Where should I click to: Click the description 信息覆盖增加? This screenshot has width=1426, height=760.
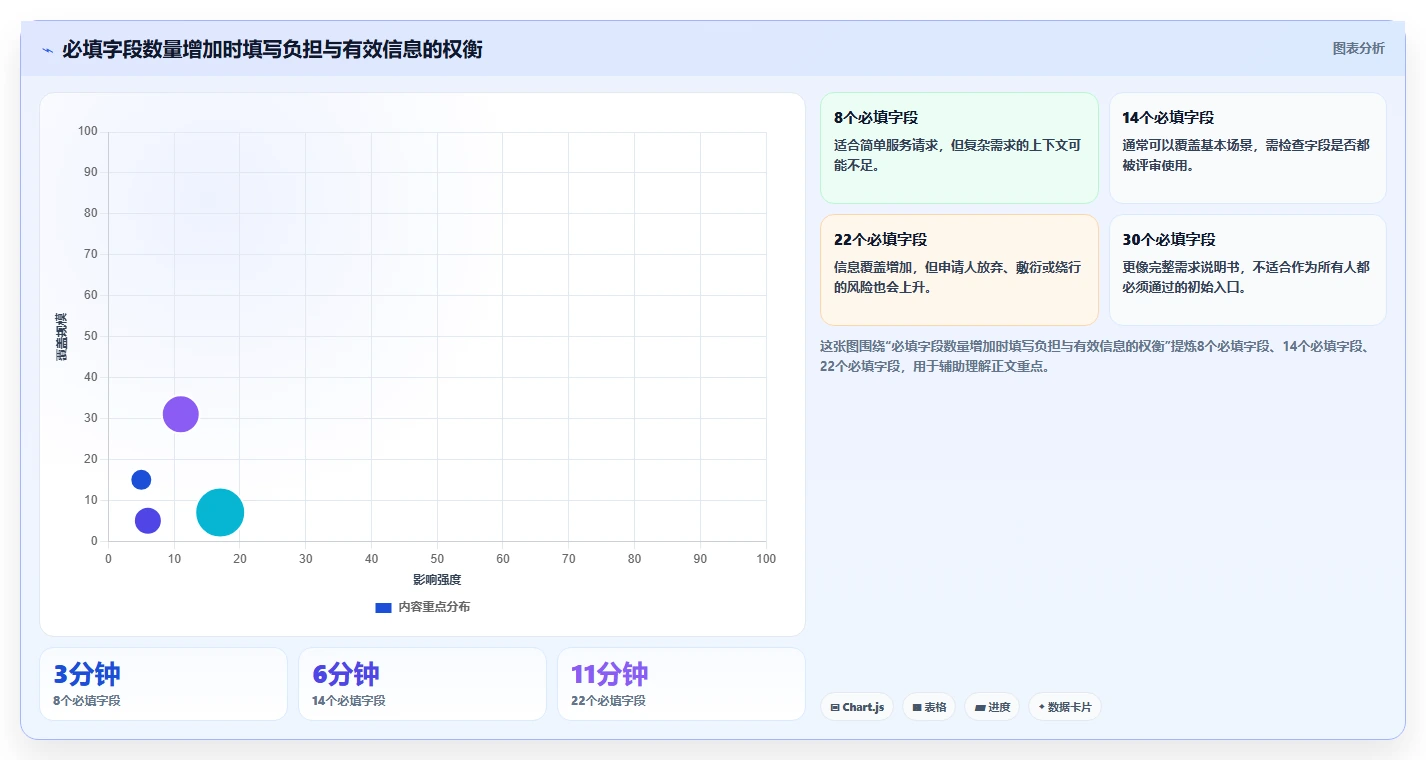coord(957,277)
